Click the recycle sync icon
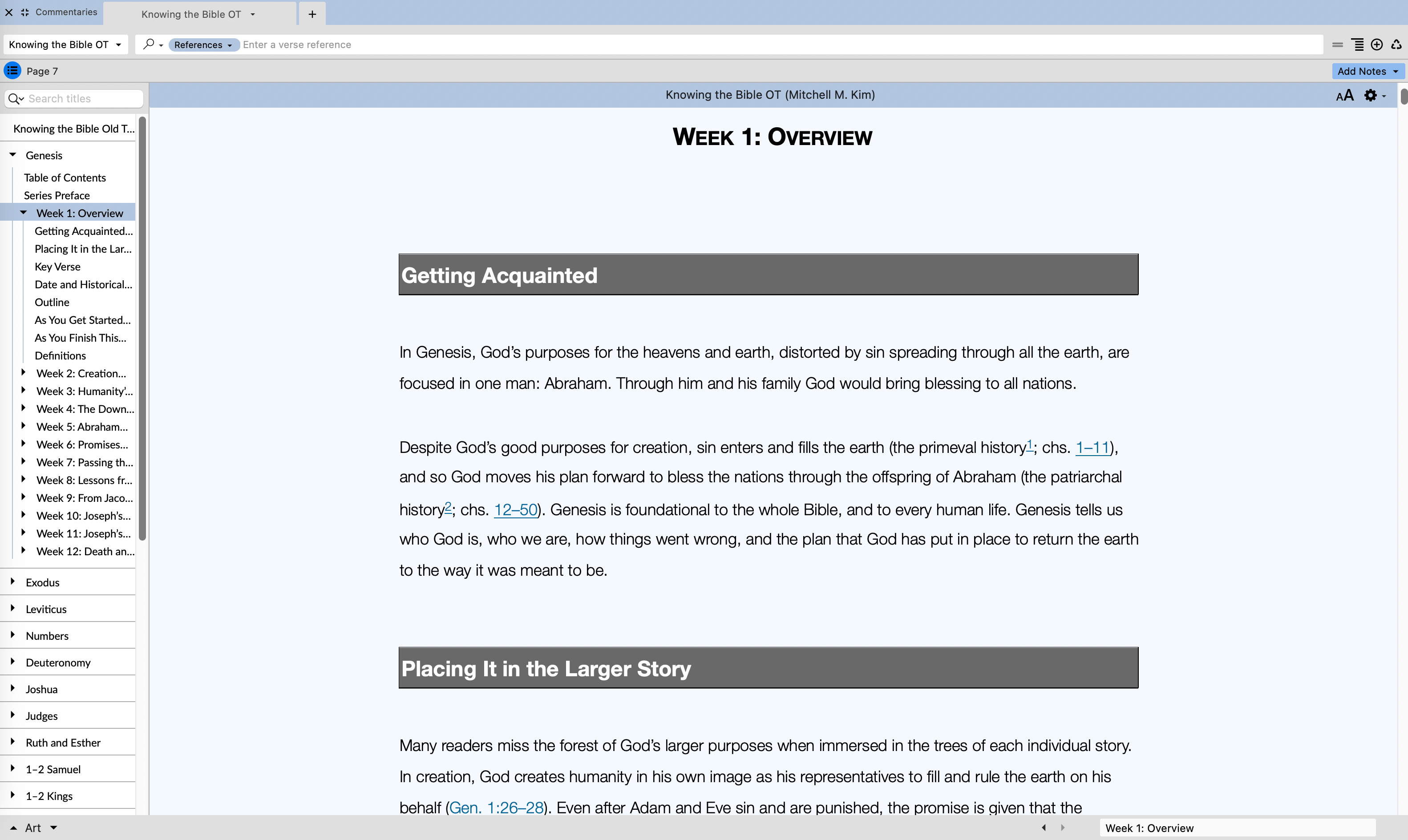The width and height of the screenshot is (1408, 840). tap(1396, 45)
